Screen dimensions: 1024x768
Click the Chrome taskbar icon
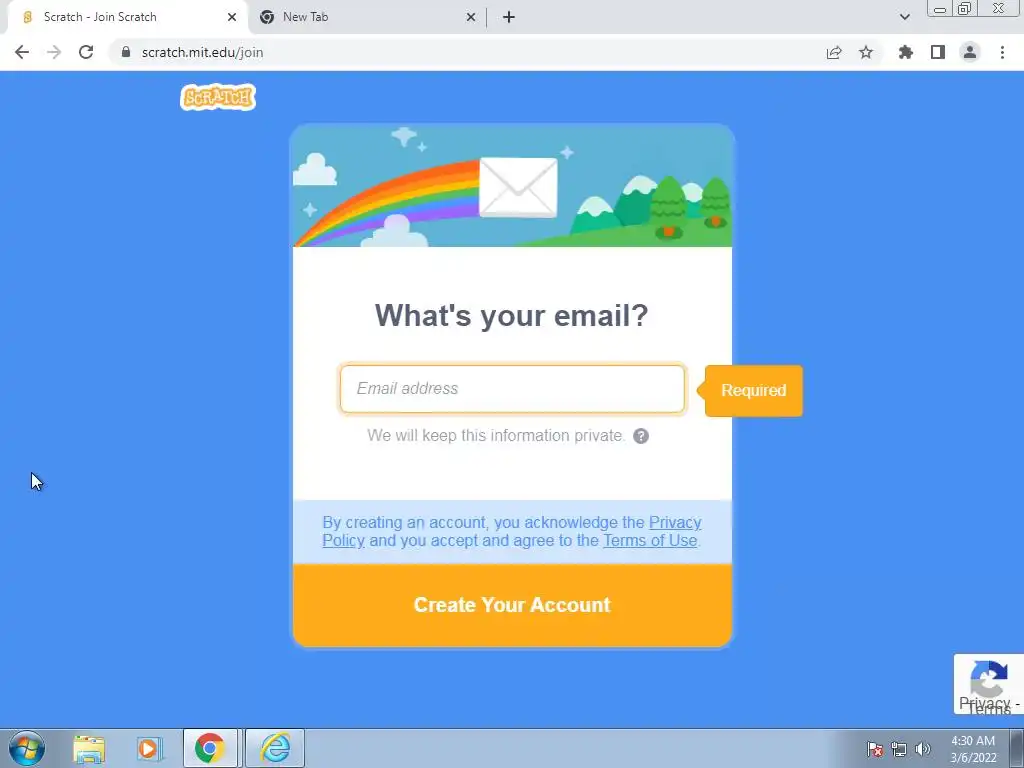point(210,748)
